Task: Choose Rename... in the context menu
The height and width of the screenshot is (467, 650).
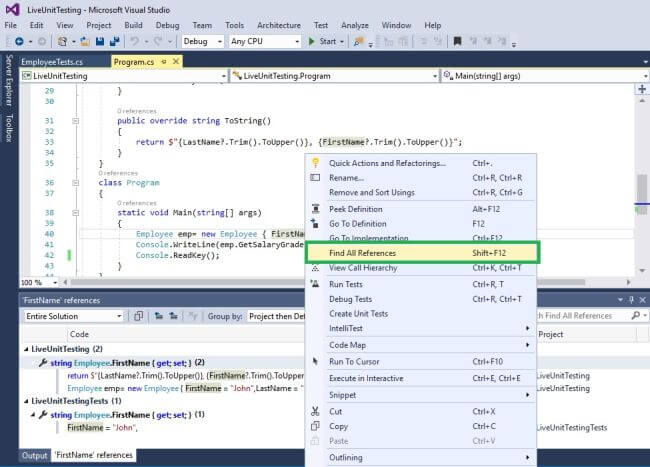Action: [421, 178]
